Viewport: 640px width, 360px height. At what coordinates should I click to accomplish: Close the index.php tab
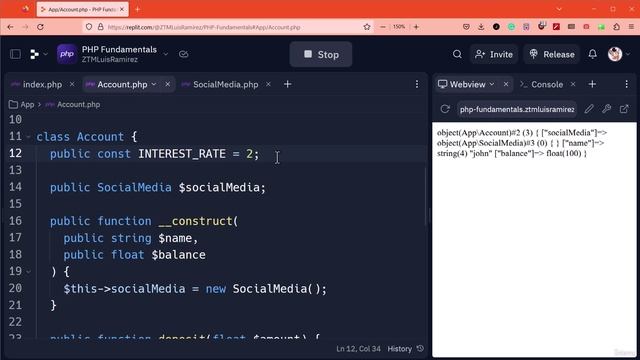(x=72, y=84)
